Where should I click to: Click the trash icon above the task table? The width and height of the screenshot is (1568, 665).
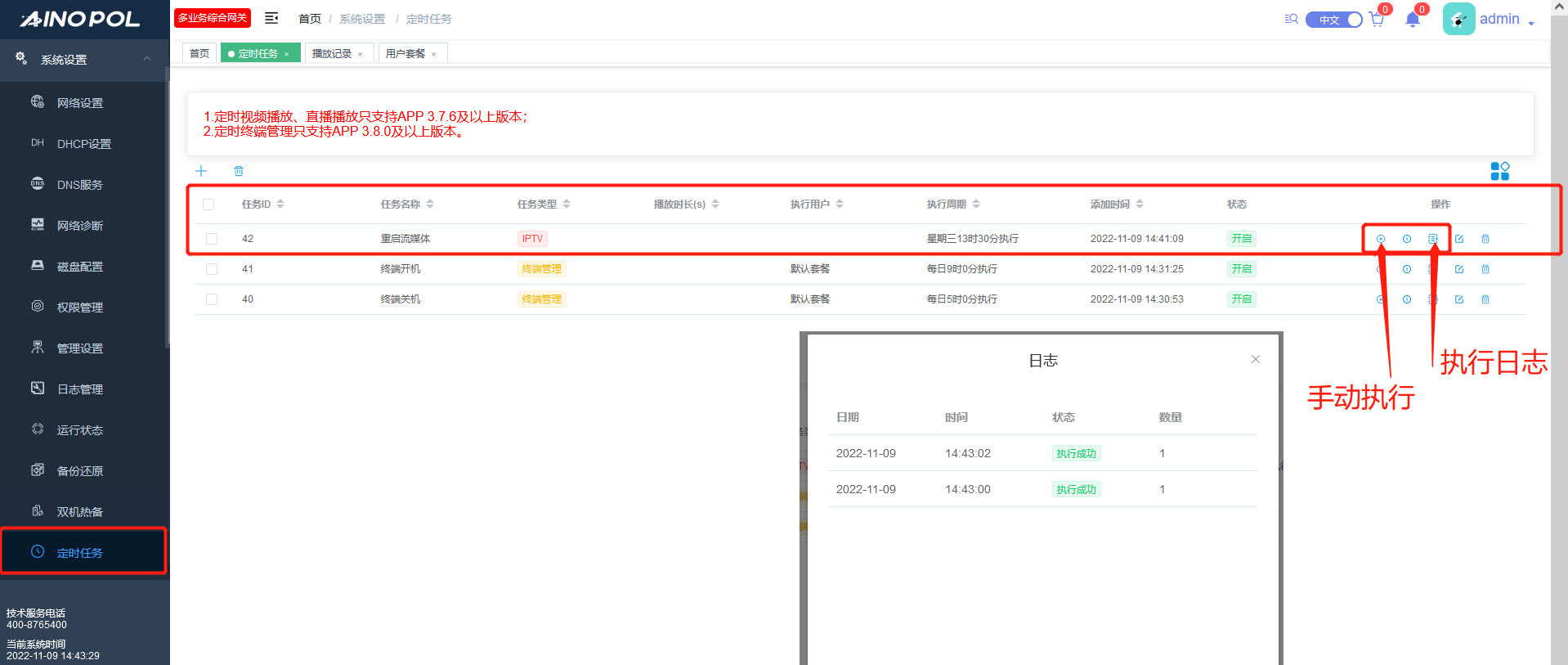coord(239,171)
